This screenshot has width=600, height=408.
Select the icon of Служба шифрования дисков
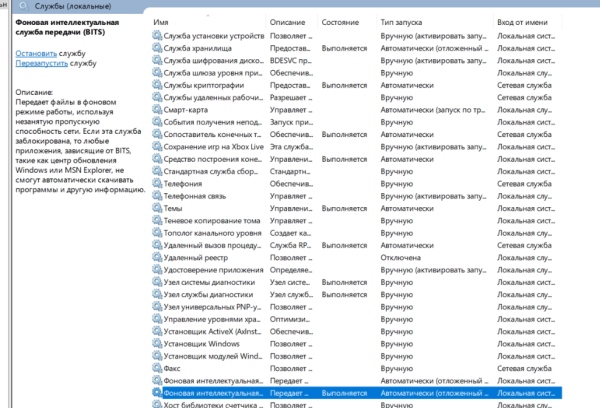(157, 60)
